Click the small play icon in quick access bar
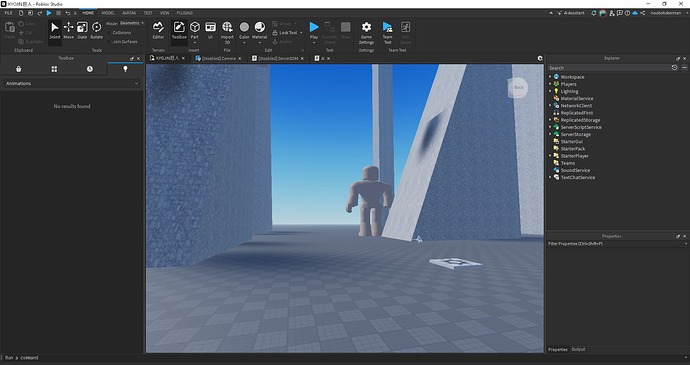690x365 pixels. coord(49,13)
